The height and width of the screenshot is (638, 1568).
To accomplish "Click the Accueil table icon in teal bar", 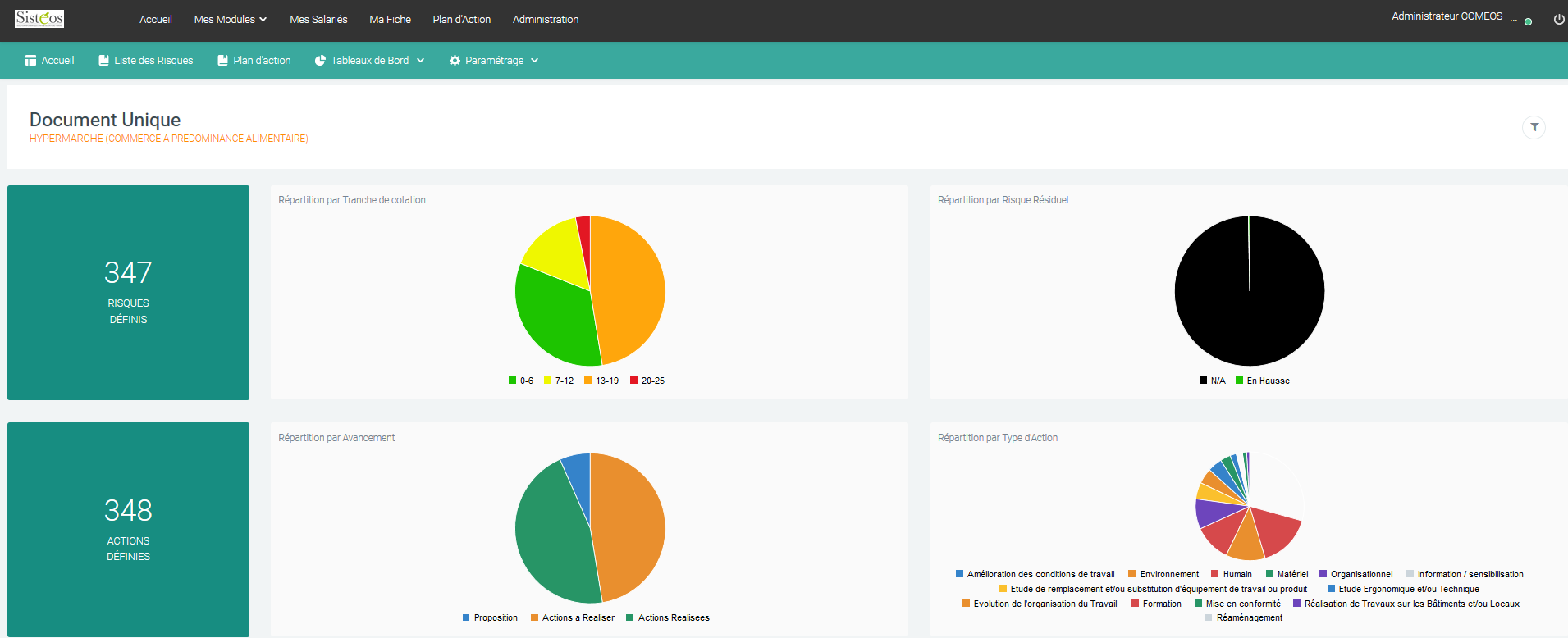I will pyautogui.click(x=30, y=61).
